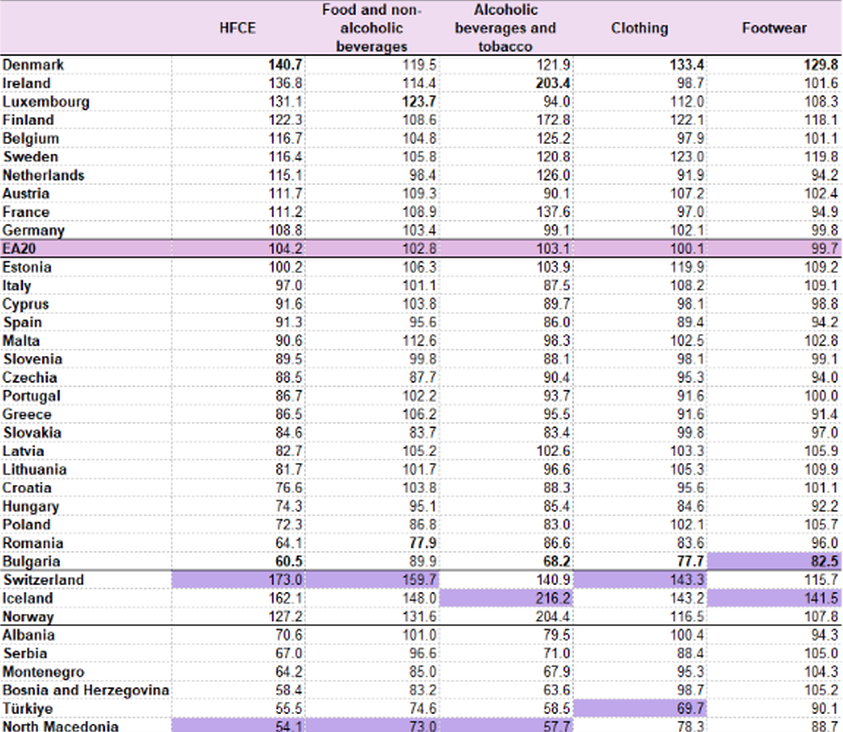Select the Footwear column header
This screenshot has height=732, width=843.
774,28
